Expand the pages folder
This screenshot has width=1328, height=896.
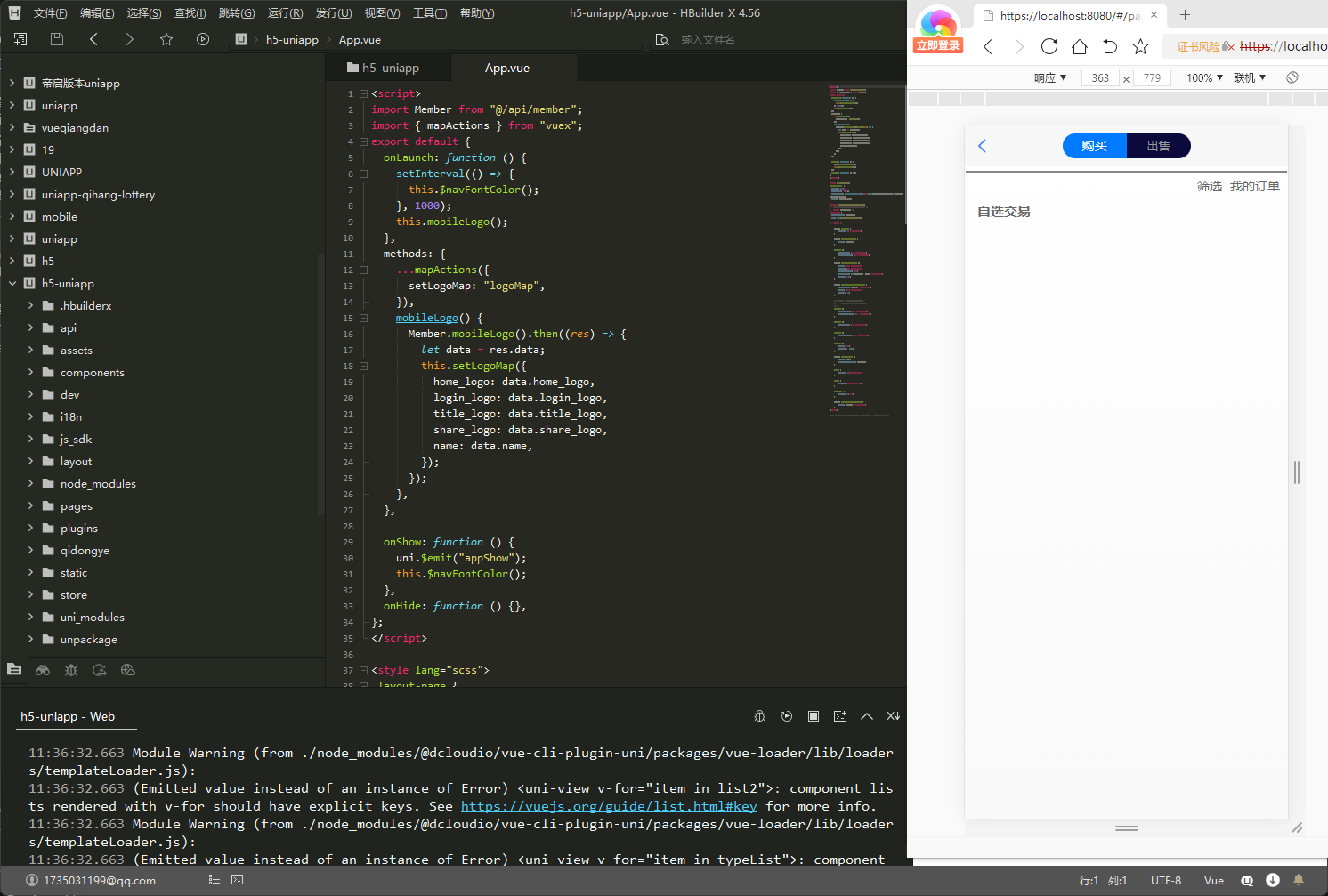pos(30,506)
